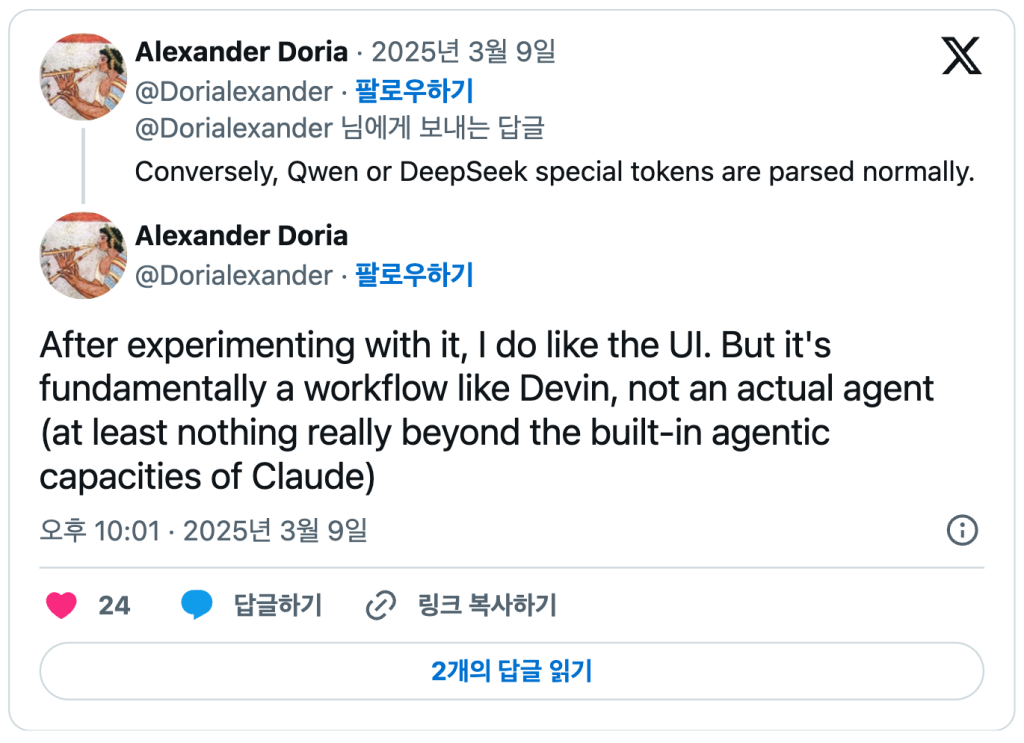Copy the link with the 링크 복사하기 label
This screenshot has width=1024, height=743.
coord(486,605)
